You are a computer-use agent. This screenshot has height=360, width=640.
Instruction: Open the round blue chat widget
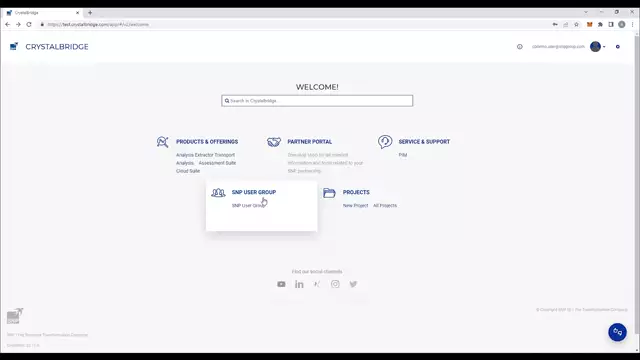617,332
